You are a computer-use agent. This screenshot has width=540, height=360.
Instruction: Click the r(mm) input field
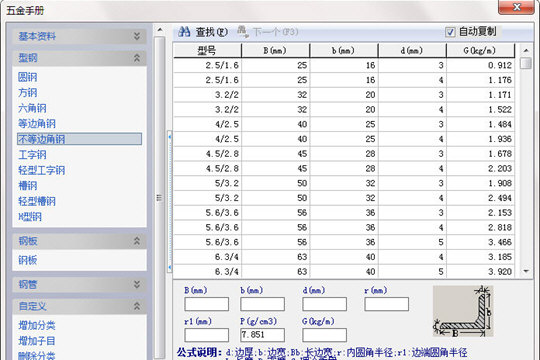click(386, 304)
